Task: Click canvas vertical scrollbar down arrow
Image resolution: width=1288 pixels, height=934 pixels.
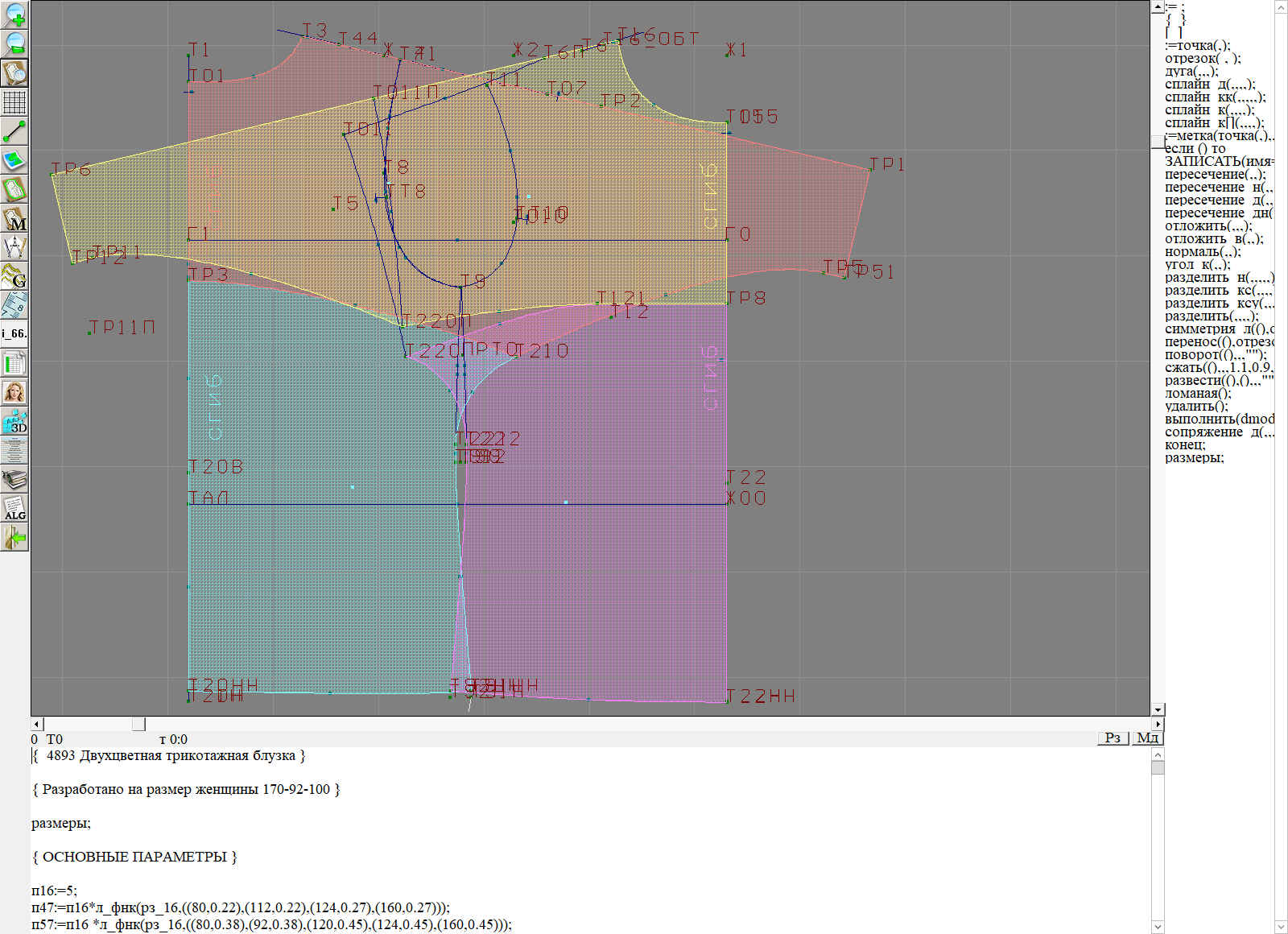Action: click(1158, 709)
